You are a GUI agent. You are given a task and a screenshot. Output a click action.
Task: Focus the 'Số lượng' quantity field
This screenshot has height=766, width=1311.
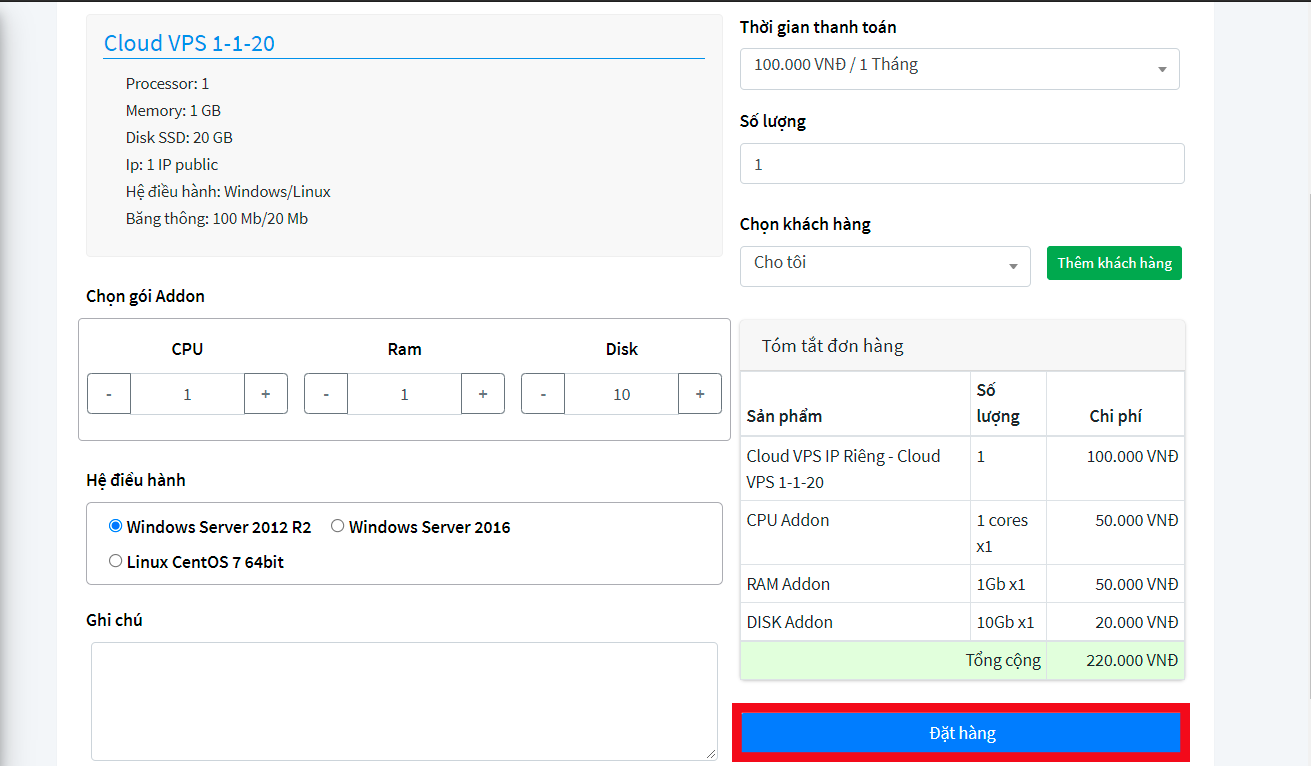pyautogui.click(x=961, y=164)
